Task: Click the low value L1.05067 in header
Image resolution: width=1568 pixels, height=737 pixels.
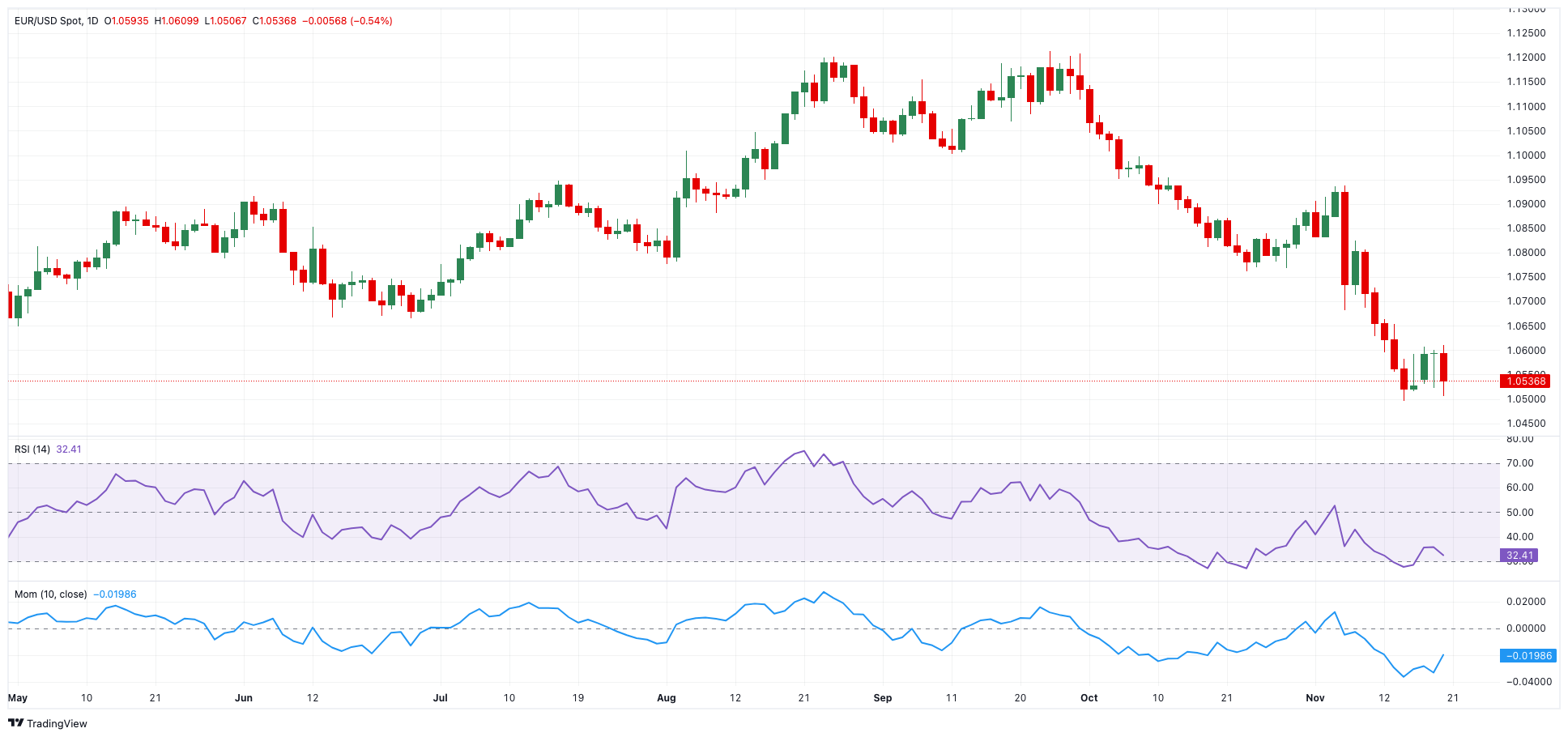Action: [x=225, y=21]
